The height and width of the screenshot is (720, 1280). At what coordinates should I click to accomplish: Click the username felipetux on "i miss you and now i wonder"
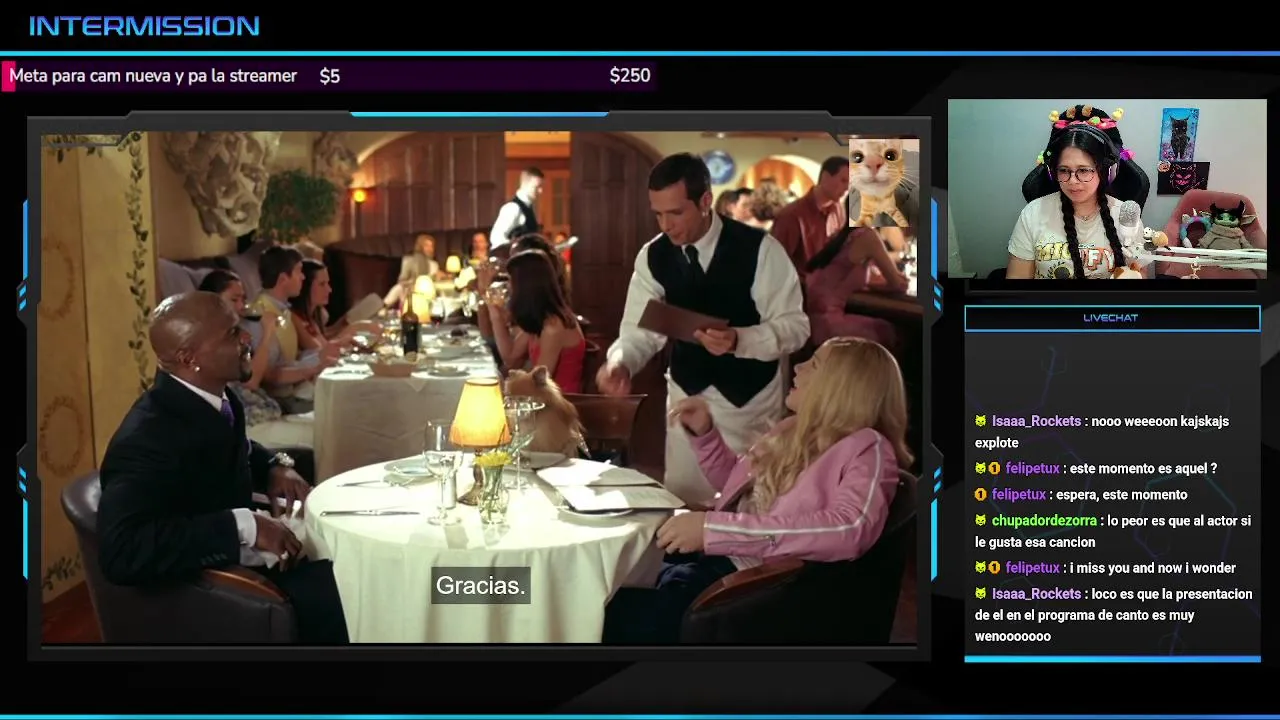click(x=1032, y=567)
